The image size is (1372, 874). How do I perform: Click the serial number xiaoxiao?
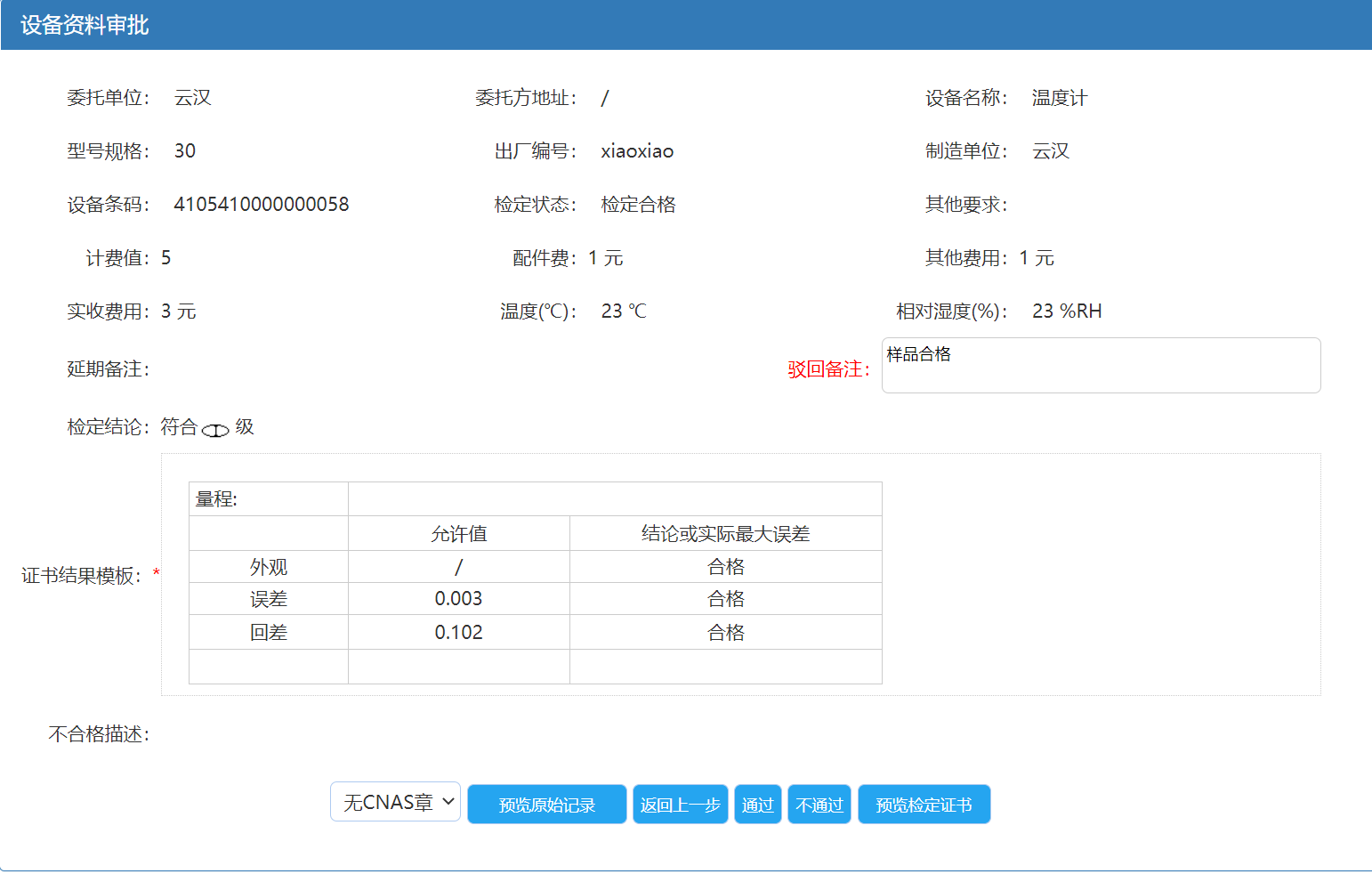637,151
